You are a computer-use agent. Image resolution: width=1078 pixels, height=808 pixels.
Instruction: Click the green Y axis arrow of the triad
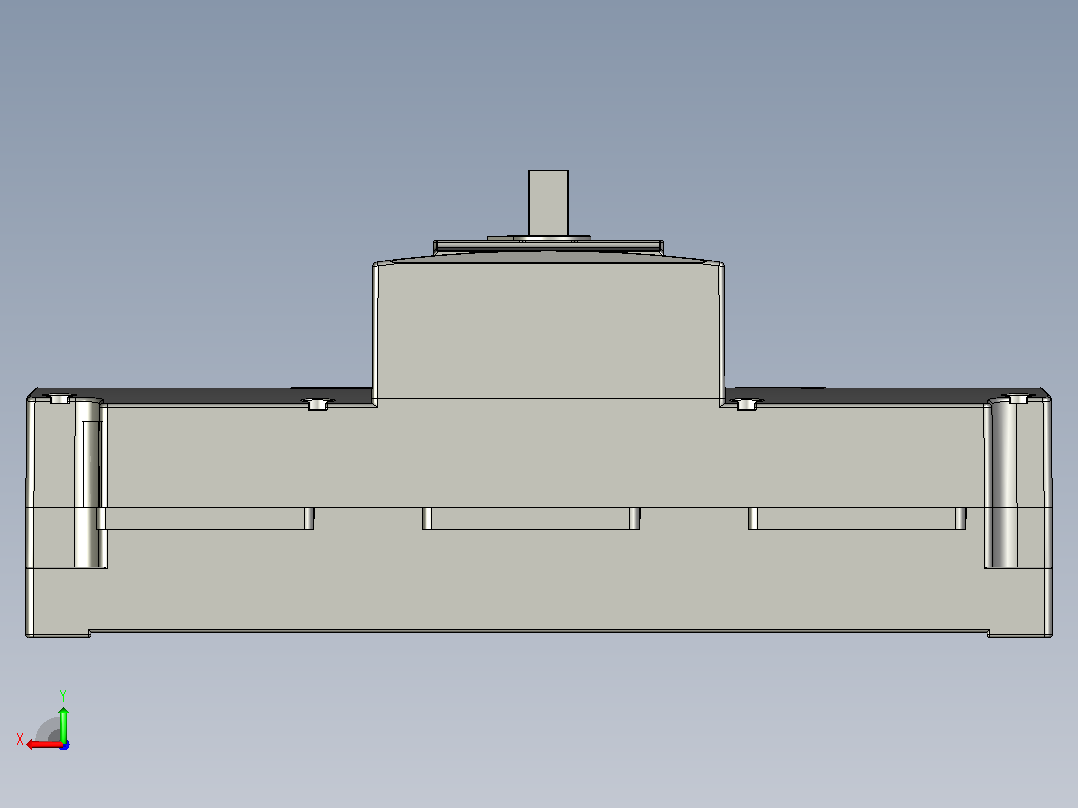pos(63,723)
